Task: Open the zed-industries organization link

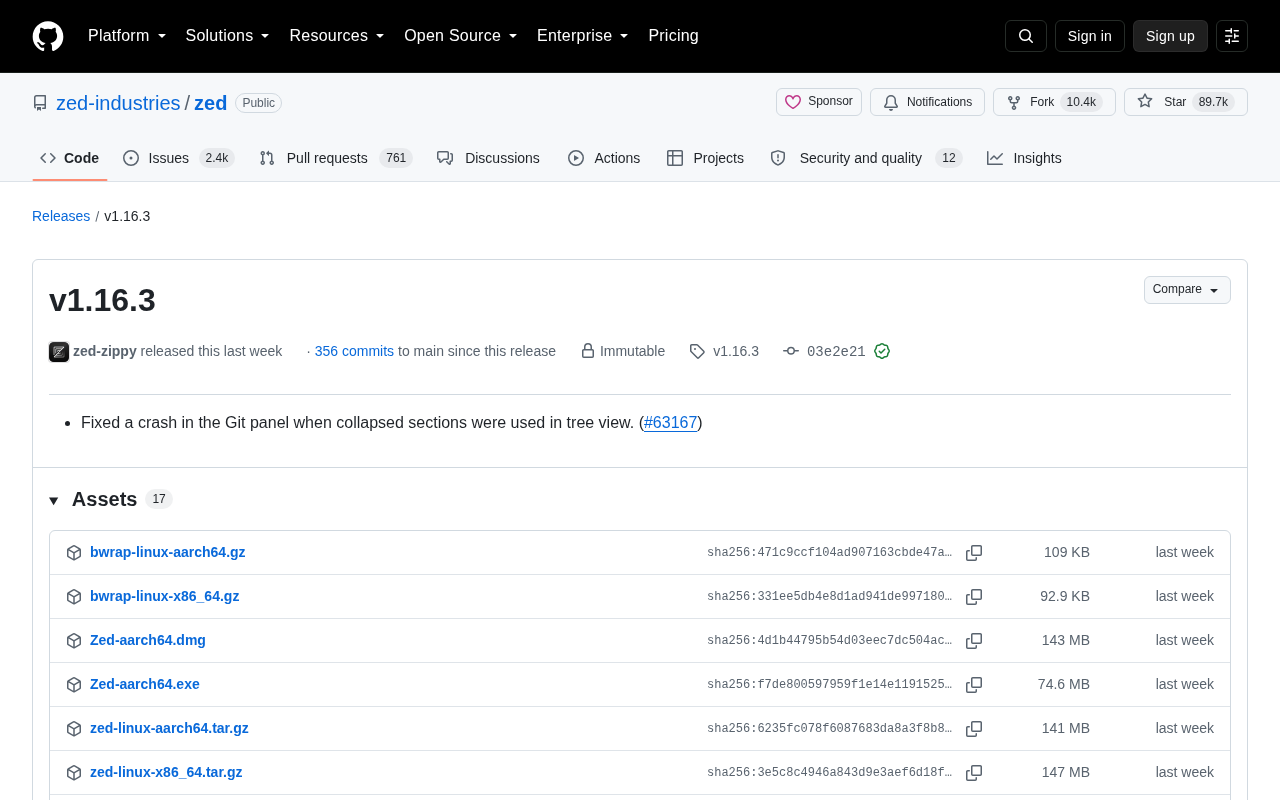Action: pos(118,103)
